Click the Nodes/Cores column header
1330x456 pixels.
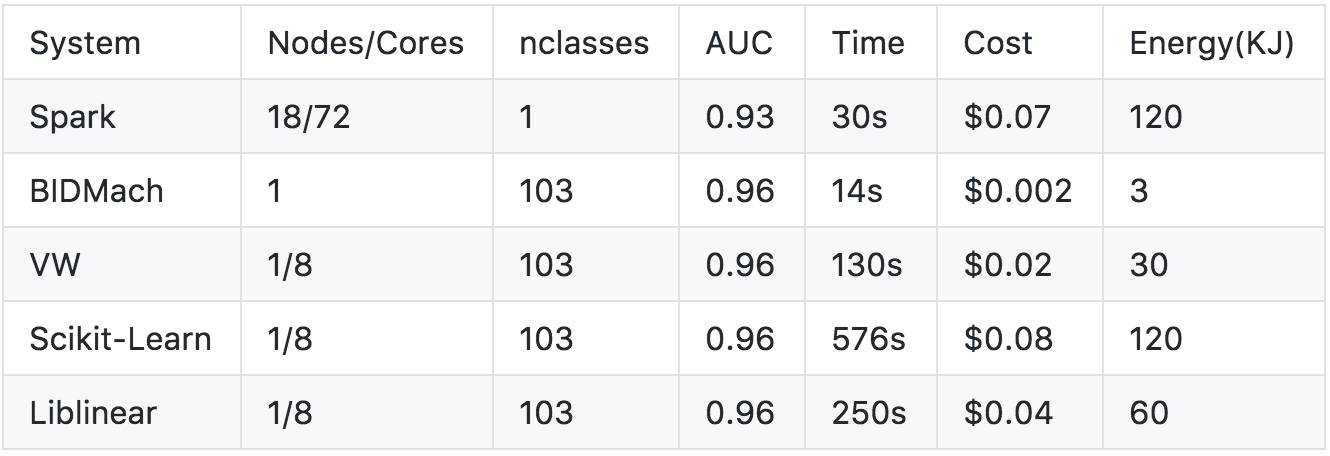tap(365, 43)
